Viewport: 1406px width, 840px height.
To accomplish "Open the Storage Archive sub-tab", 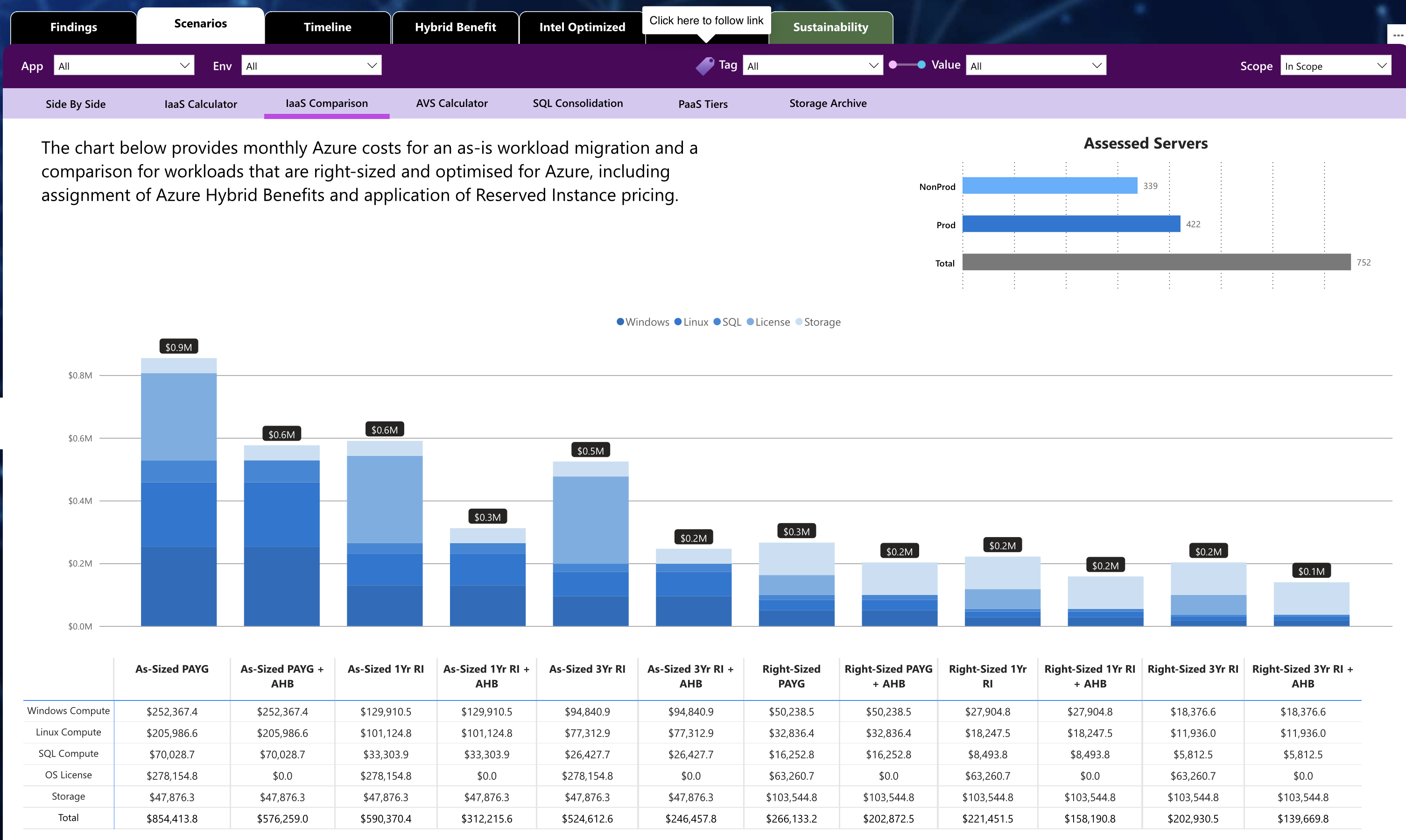I will coord(828,103).
